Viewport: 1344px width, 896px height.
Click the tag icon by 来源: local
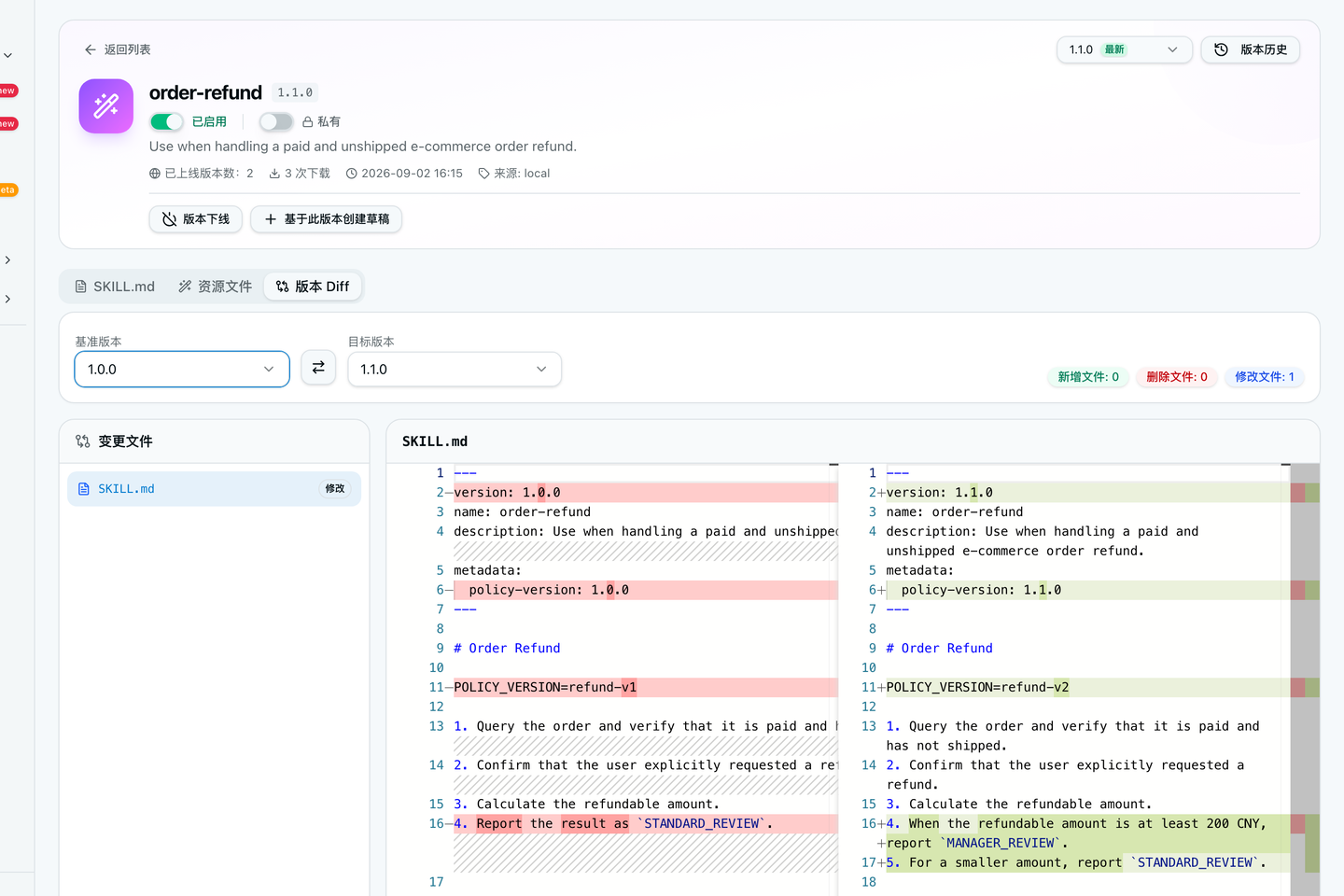point(483,174)
